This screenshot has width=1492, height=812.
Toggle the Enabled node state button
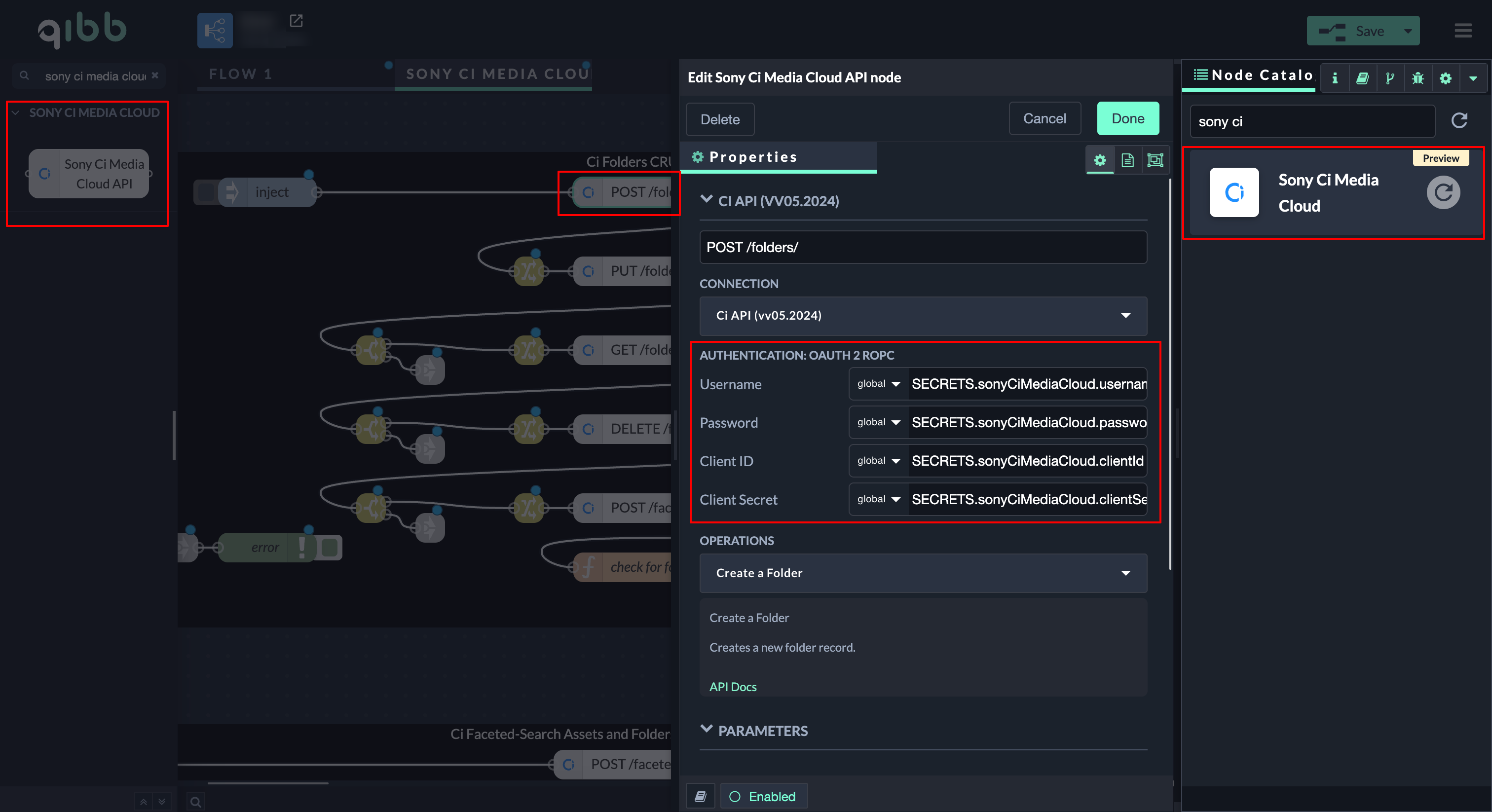tap(763, 796)
